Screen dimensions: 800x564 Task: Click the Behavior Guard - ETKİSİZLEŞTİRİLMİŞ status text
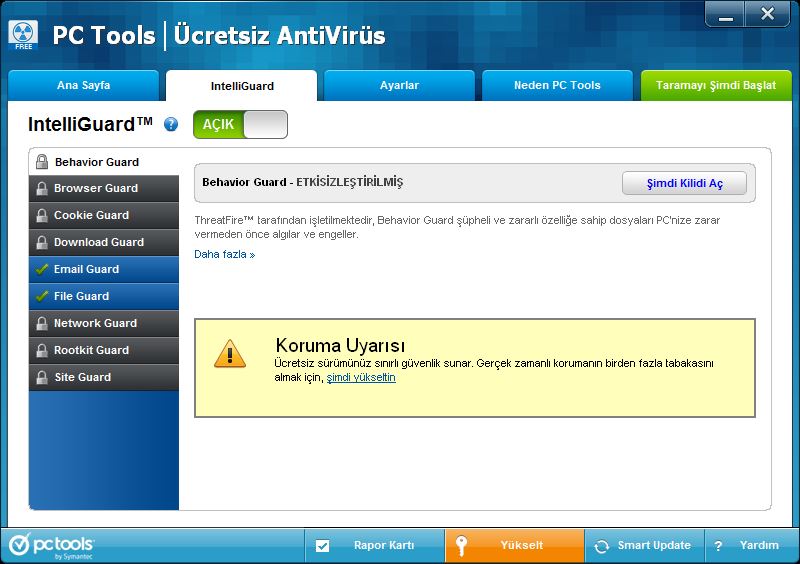tap(303, 182)
